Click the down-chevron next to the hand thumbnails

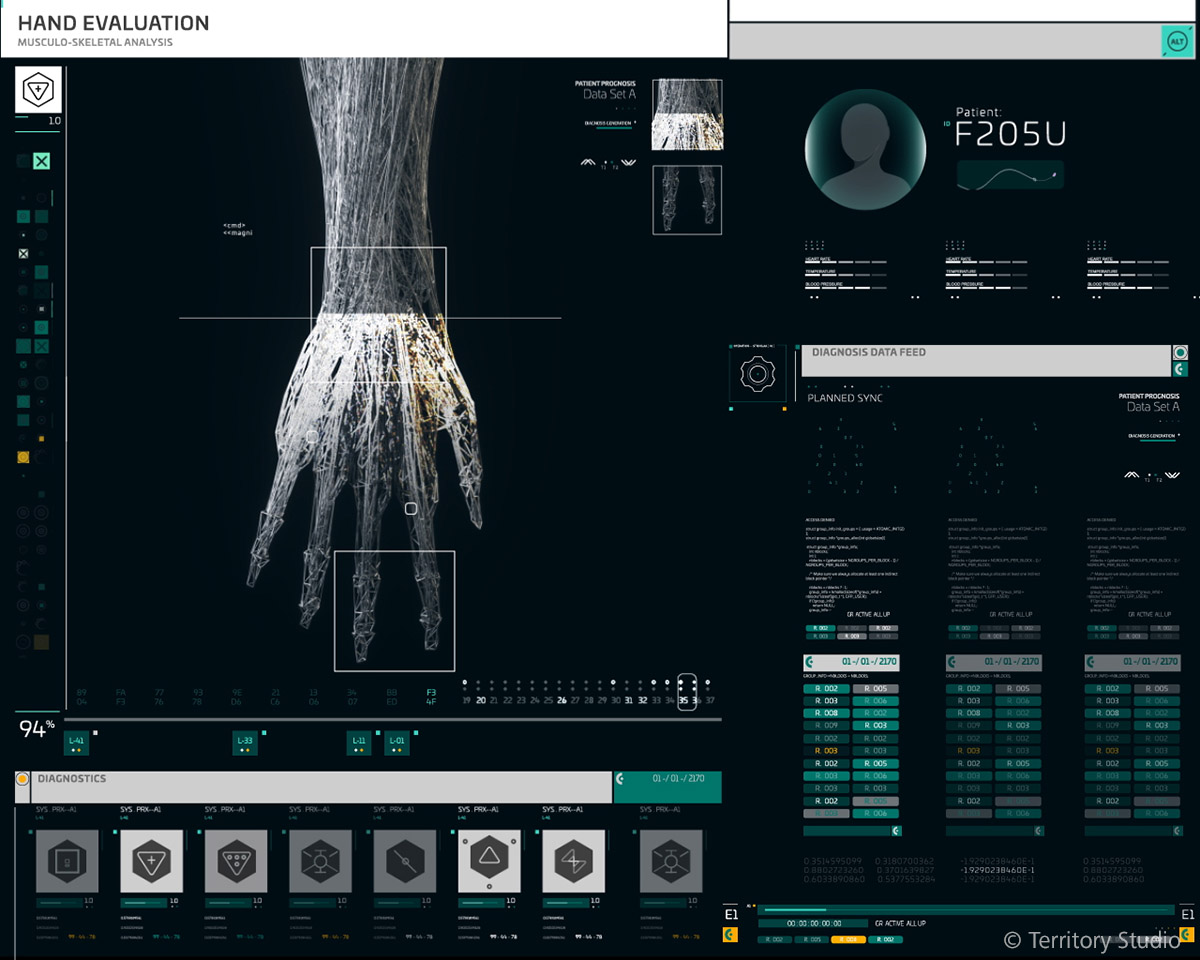point(628,162)
